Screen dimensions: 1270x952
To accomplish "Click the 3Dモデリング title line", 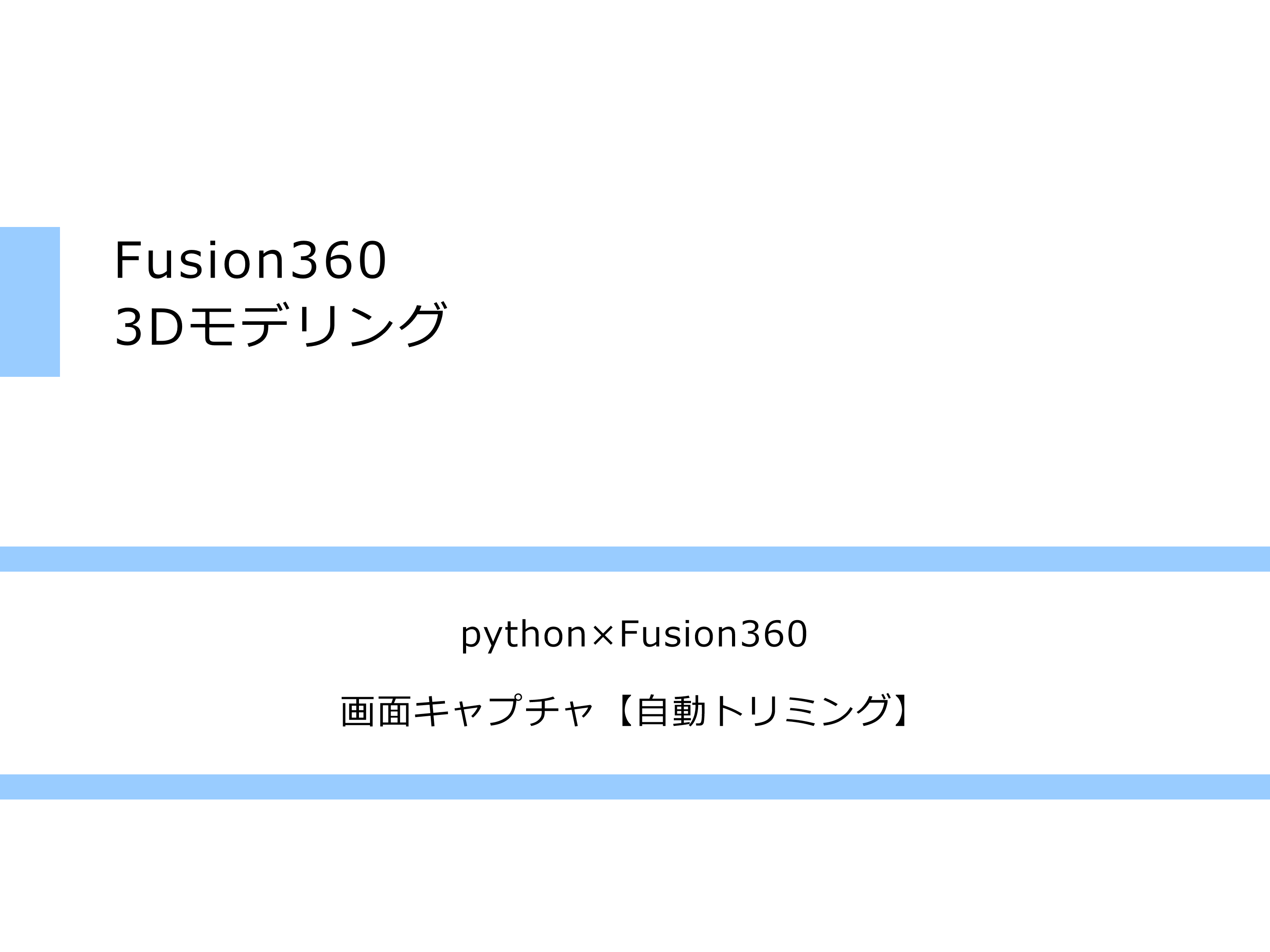I will pyautogui.click(x=281, y=325).
